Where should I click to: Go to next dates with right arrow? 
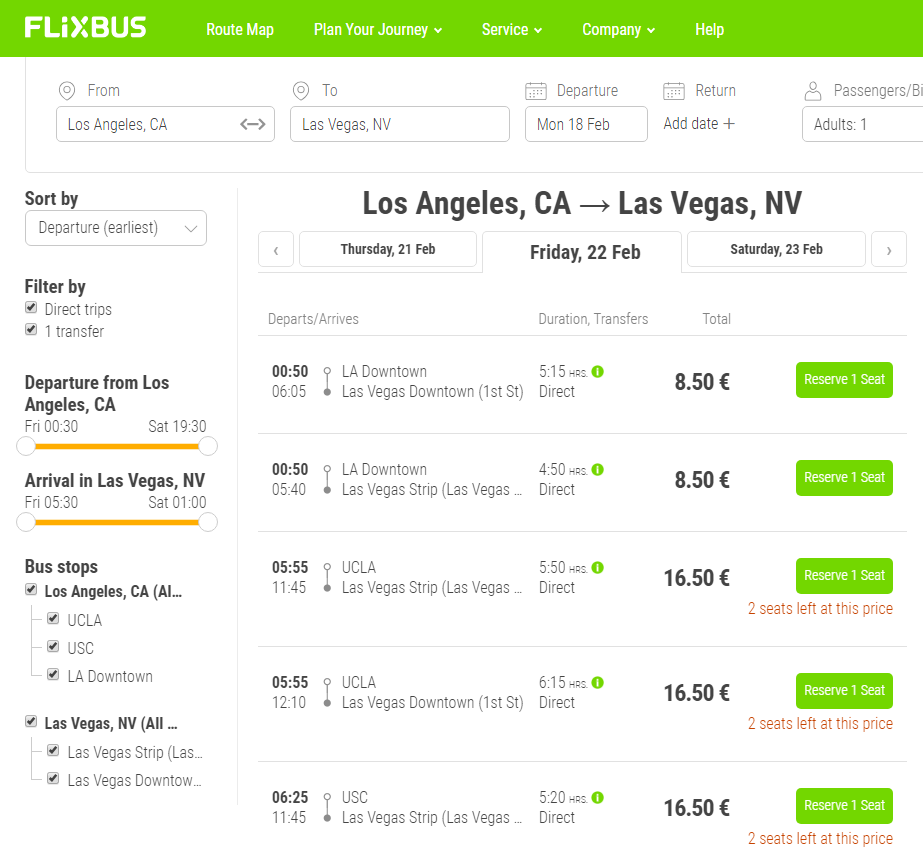click(x=888, y=250)
